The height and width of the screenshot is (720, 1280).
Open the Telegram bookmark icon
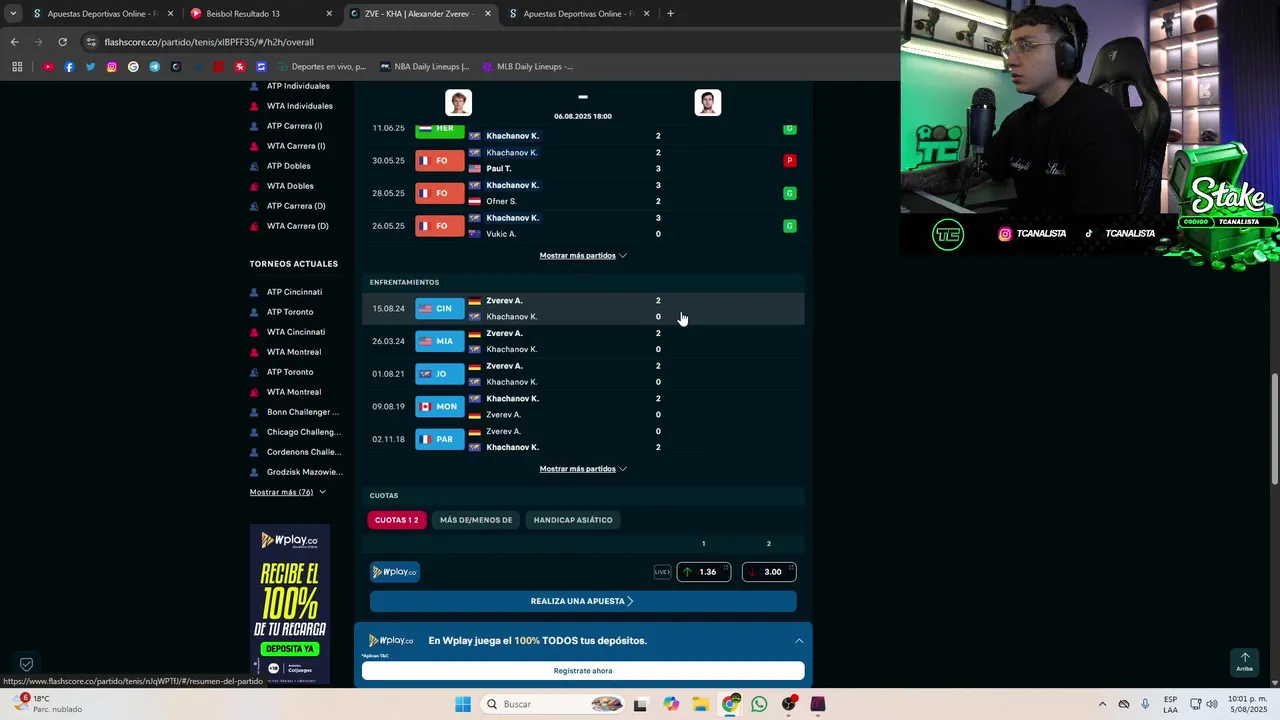[x=154, y=67]
